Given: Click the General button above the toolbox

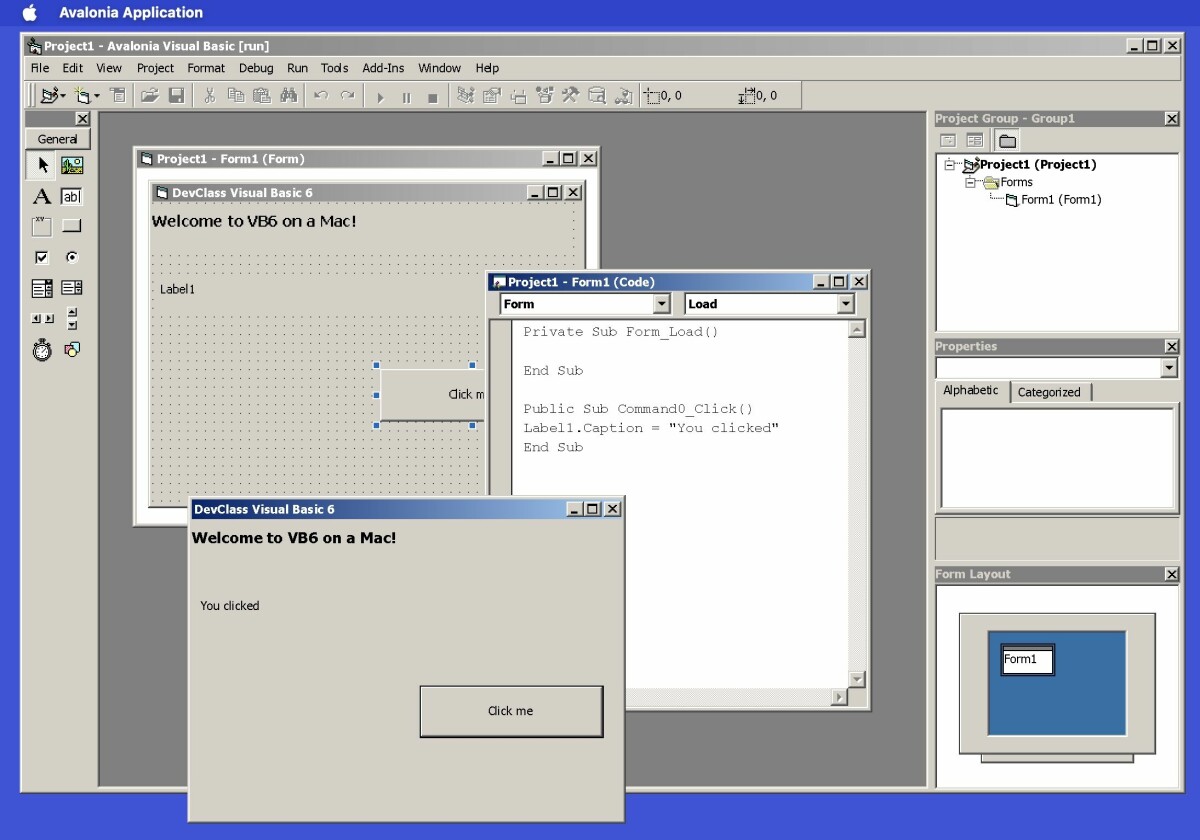Looking at the screenshot, I should click(57, 139).
